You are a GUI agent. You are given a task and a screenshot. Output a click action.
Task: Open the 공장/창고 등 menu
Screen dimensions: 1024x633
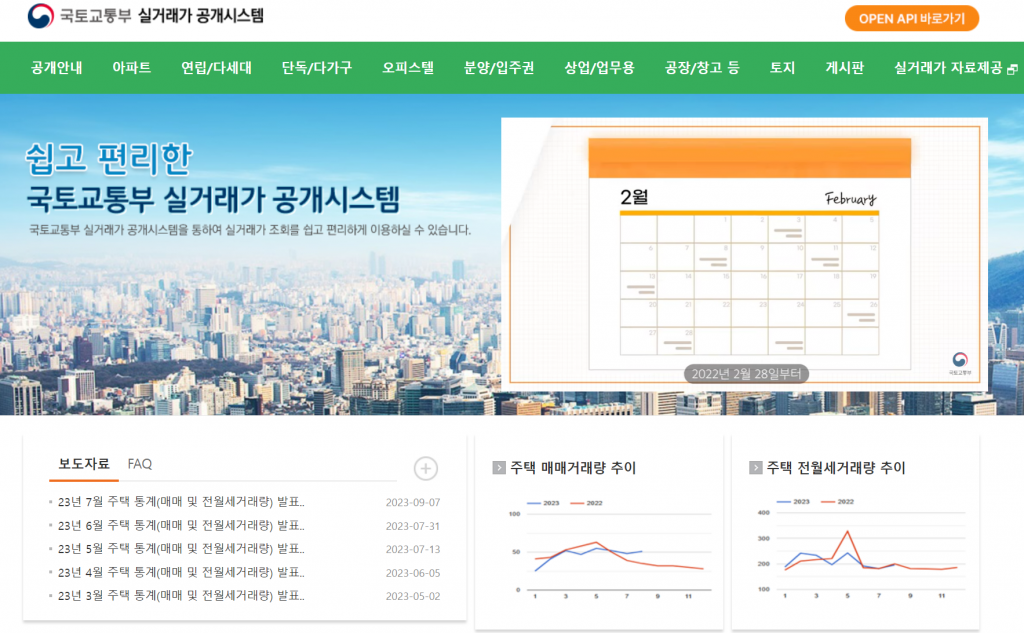click(x=702, y=68)
